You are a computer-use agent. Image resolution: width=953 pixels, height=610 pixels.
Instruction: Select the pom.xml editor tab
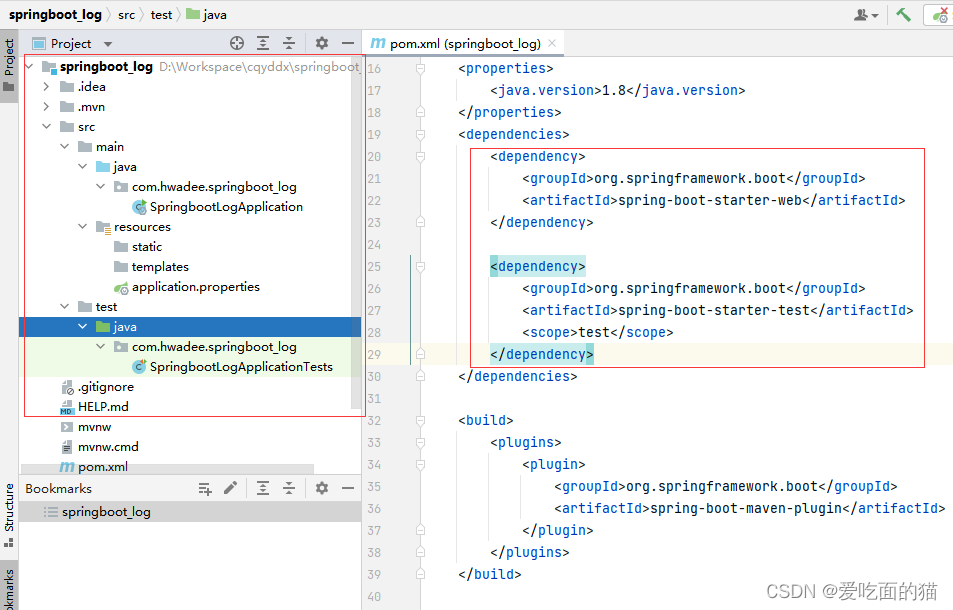[465, 43]
